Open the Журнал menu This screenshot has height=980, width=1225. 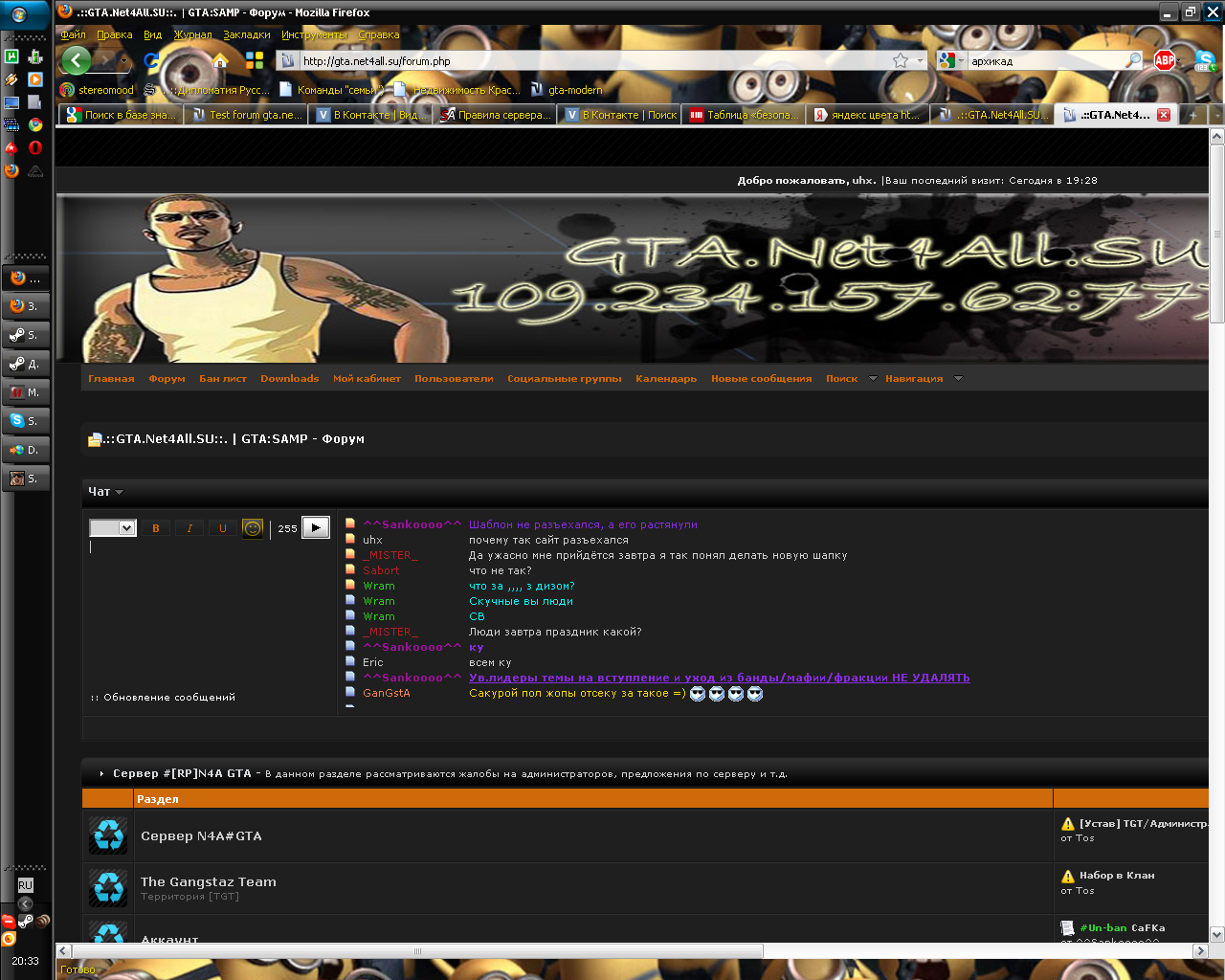coord(193,34)
